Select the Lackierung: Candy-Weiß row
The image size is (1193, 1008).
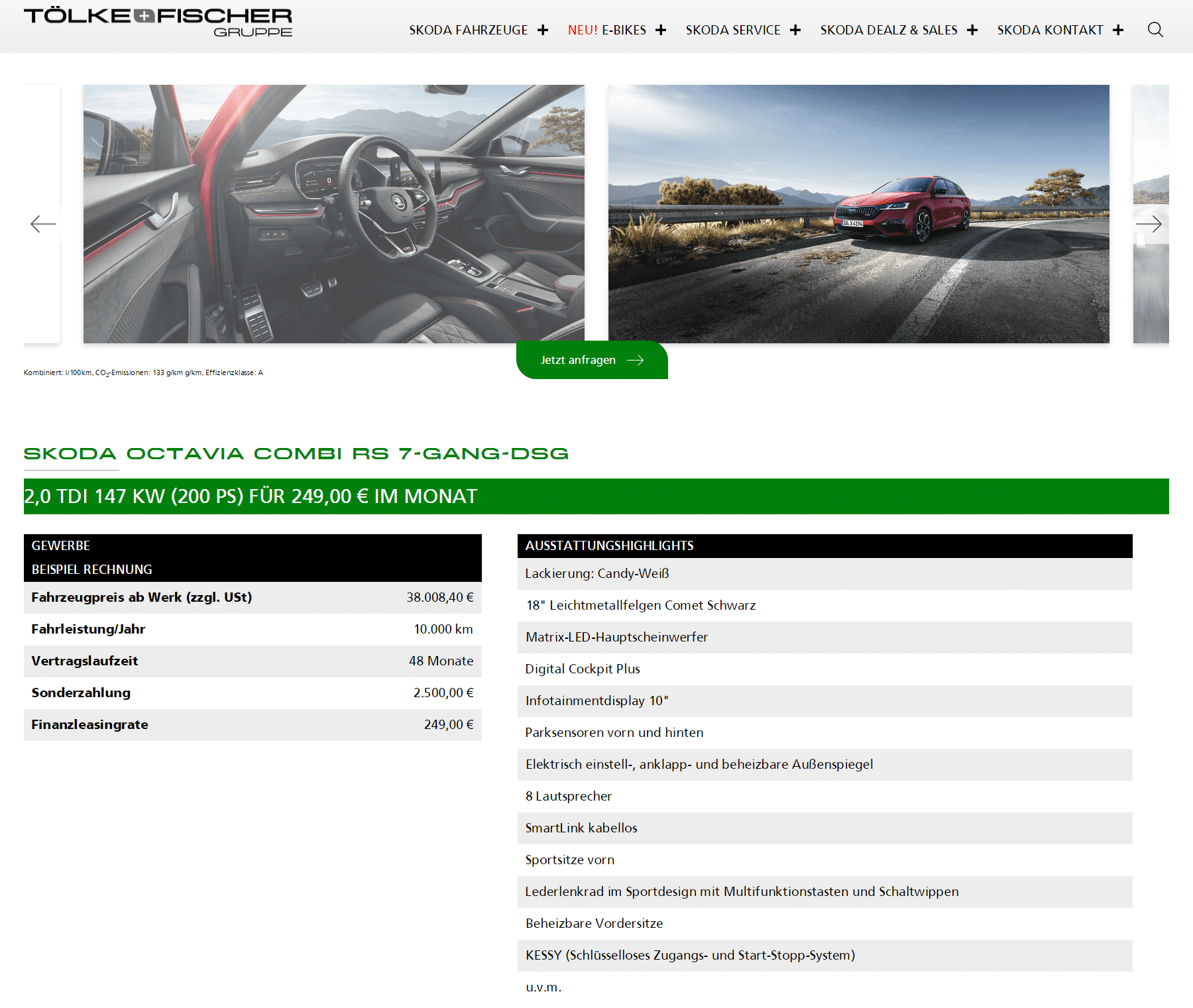click(825, 574)
